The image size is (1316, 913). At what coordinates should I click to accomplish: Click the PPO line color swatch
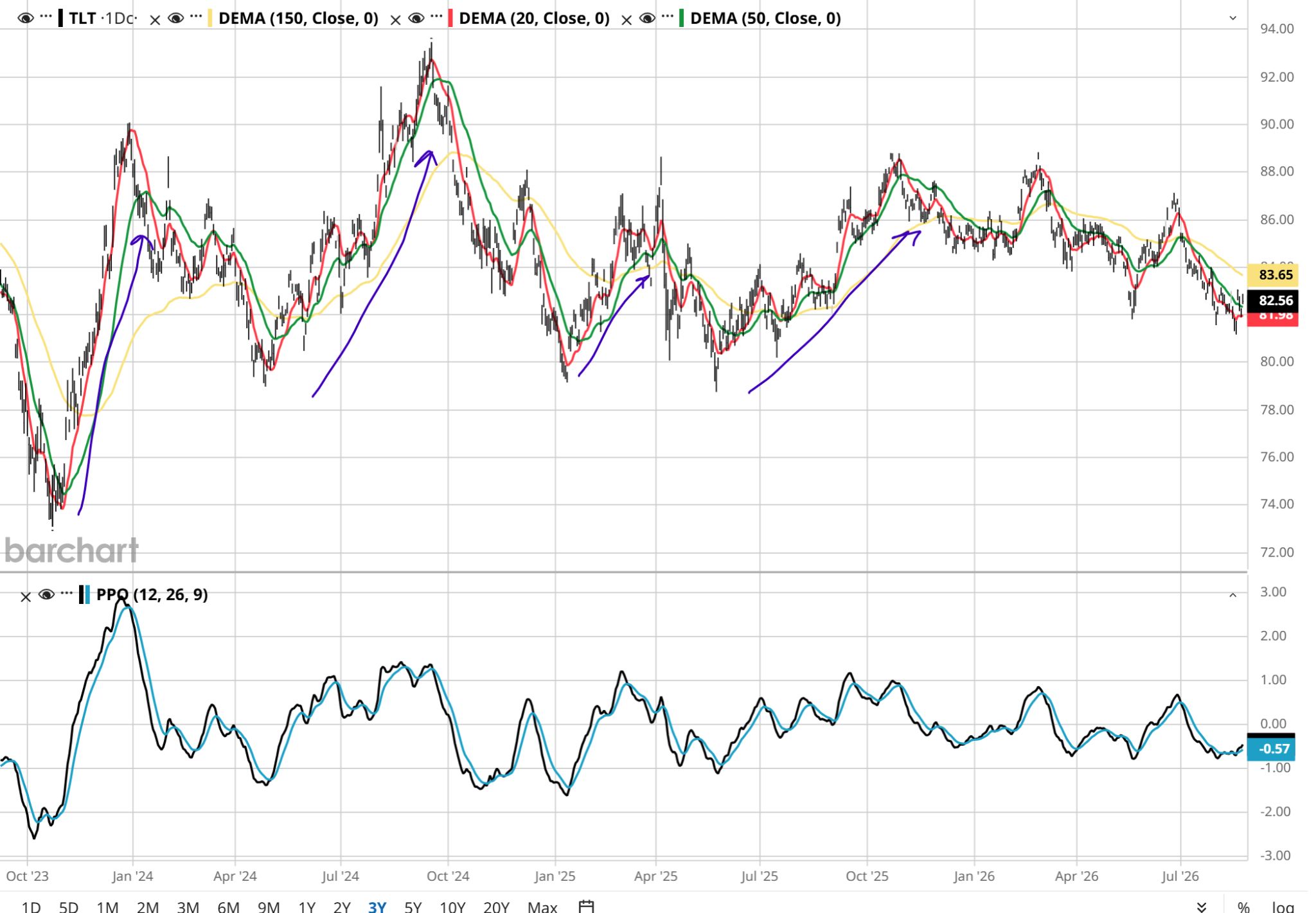84,594
